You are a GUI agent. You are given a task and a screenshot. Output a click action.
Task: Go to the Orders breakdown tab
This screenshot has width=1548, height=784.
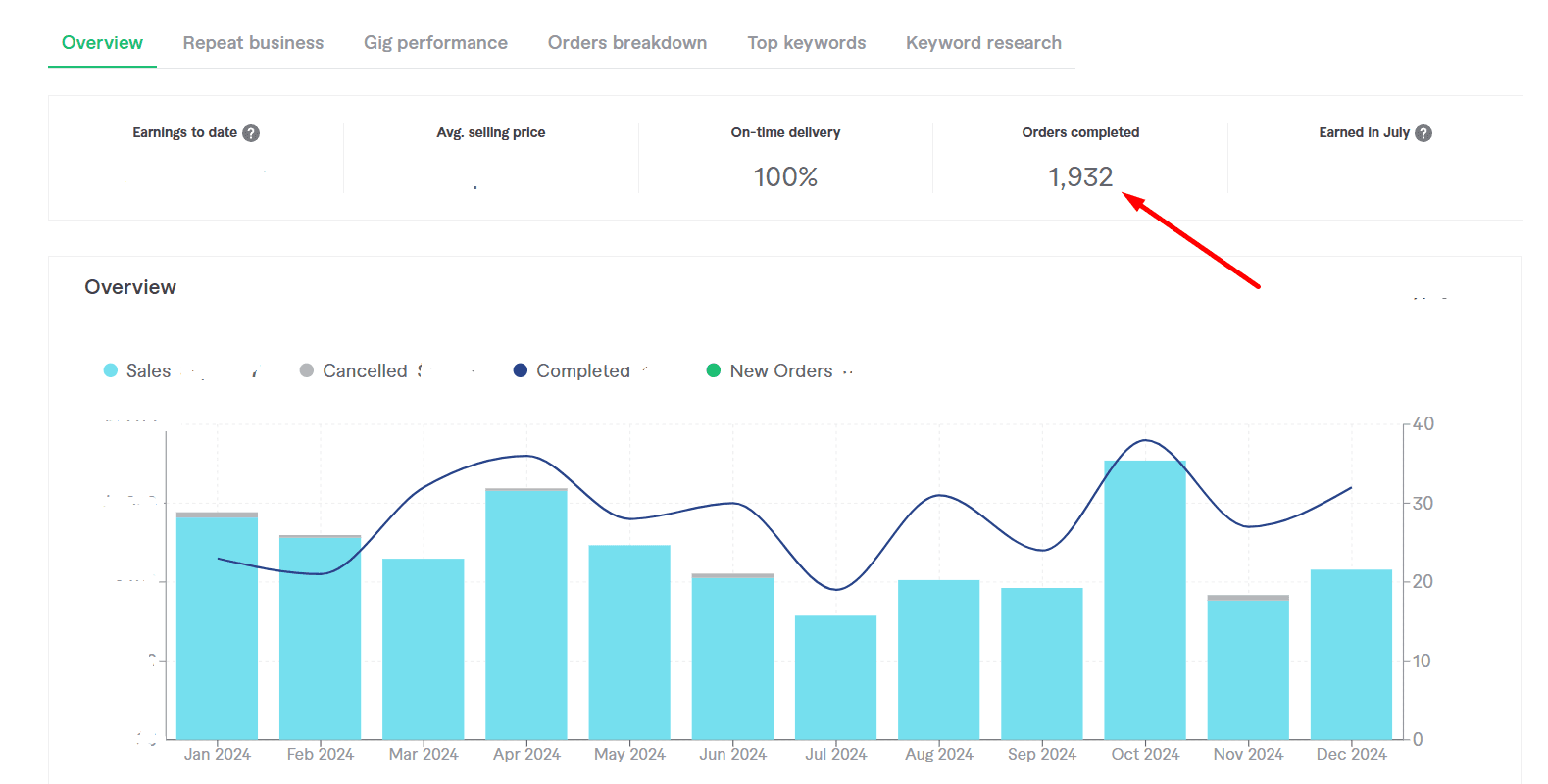(627, 43)
